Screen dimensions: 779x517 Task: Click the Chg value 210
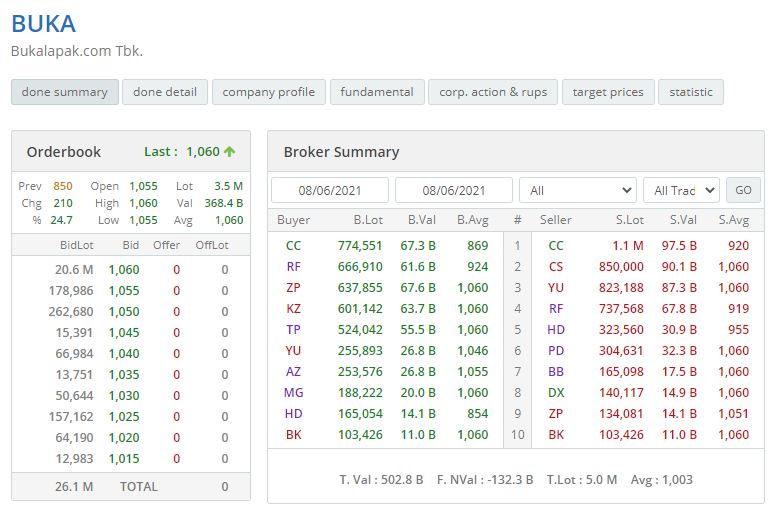pos(63,203)
